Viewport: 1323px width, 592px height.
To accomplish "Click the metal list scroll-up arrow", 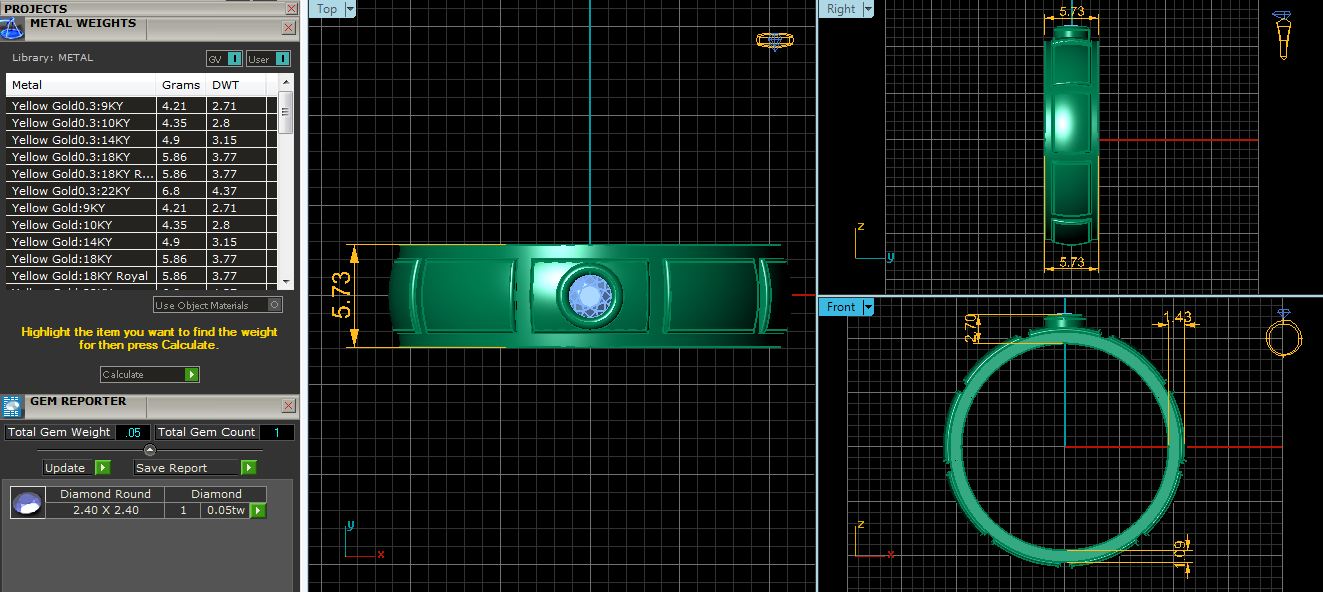I will click(286, 83).
